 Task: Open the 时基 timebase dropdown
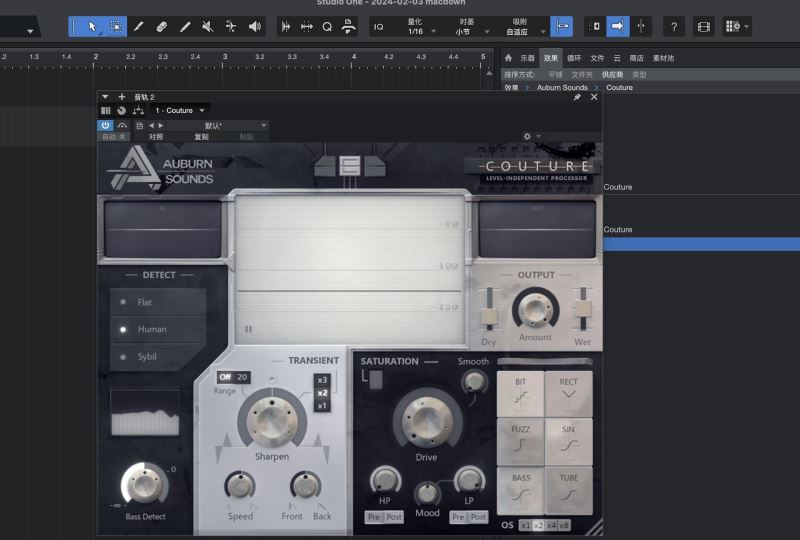pos(470,27)
